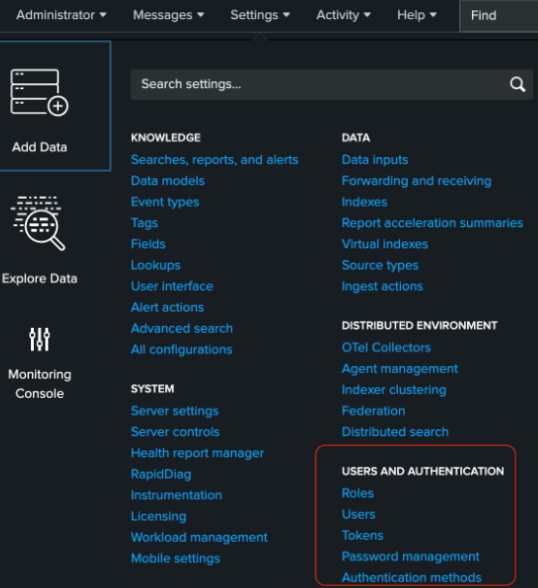Go to the Indexes page
This screenshot has height=588, width=538.
point(364,202)
